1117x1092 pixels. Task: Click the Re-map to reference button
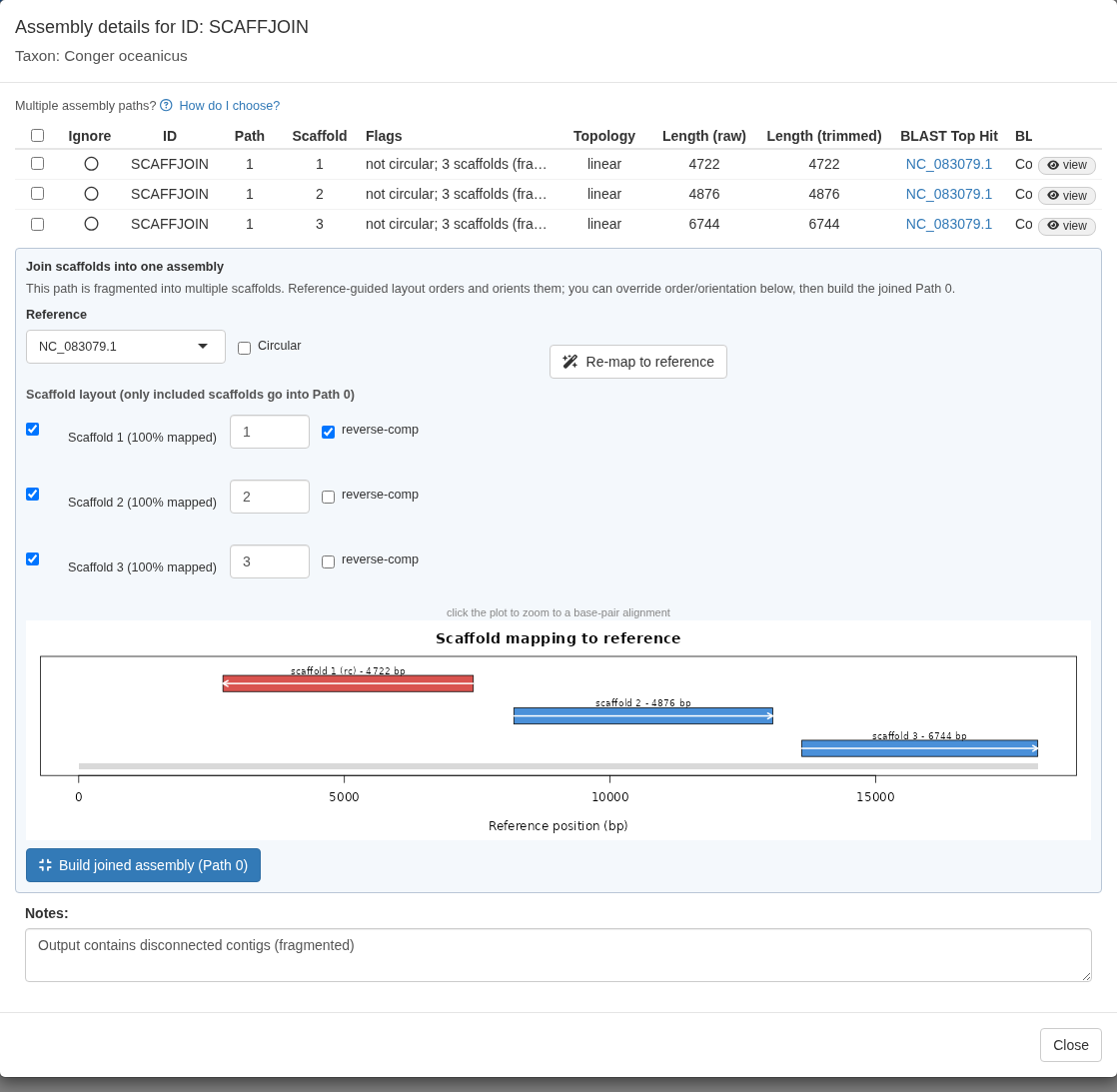638,362
